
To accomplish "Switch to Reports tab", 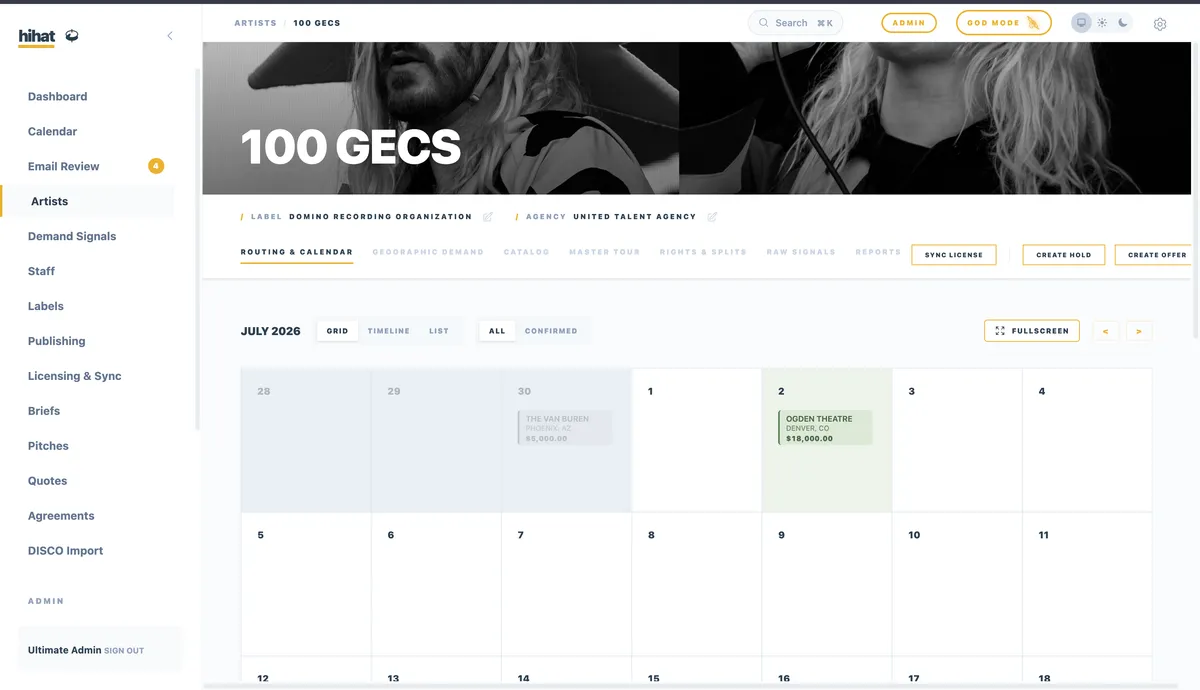I will tap(878, 253).
